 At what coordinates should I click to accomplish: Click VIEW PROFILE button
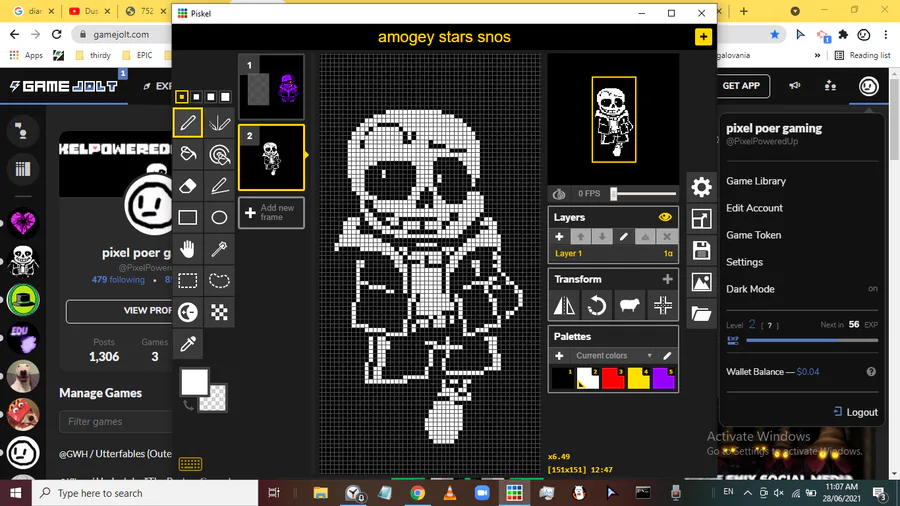119,310
